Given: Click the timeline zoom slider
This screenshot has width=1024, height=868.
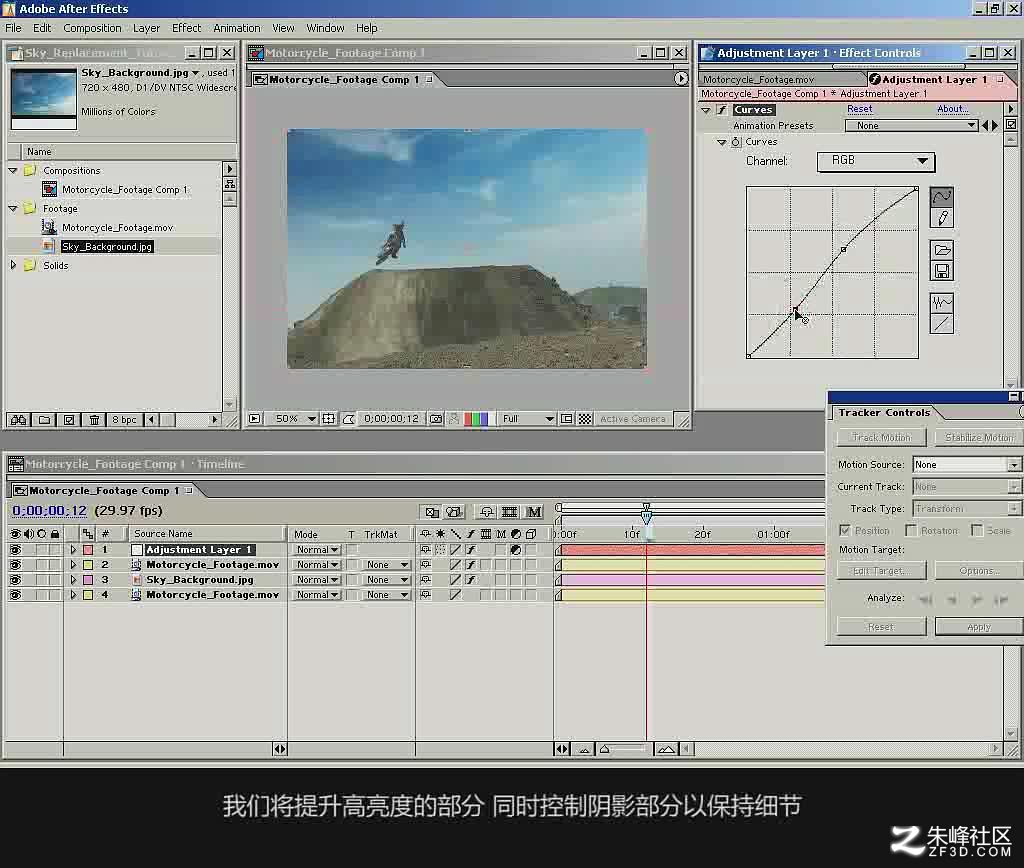Looking at the screenshot, I should click(x=624, y=749).
